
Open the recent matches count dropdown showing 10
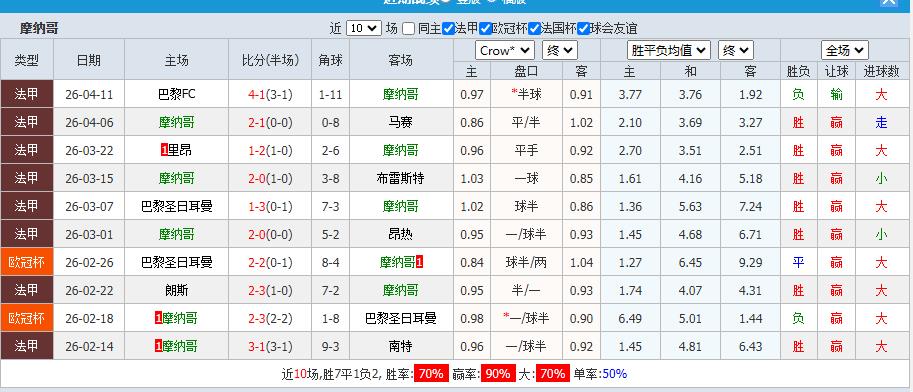click(364, 28)
